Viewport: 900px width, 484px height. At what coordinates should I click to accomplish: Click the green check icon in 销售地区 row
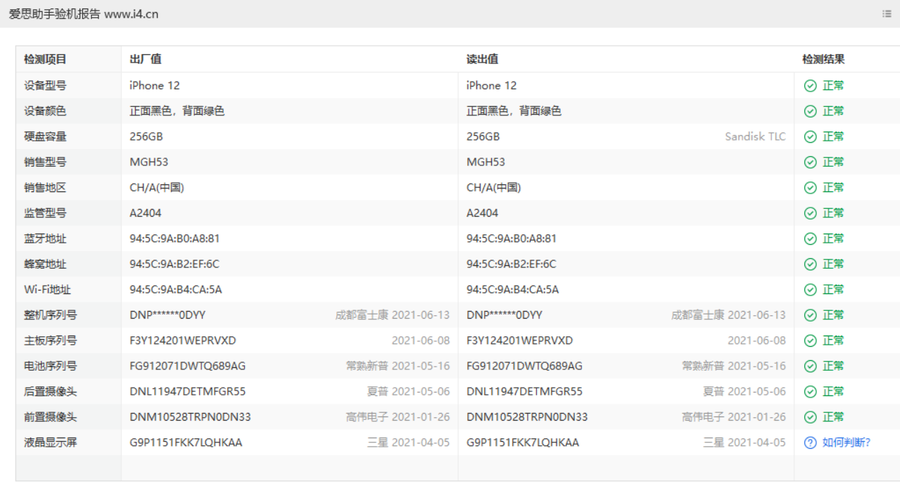[810, 188]
